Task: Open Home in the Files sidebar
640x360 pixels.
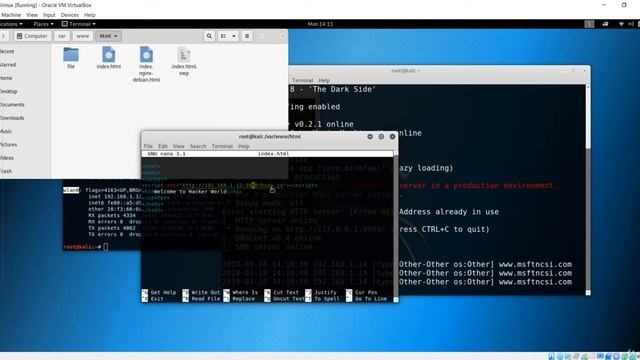Action: click(6, 78)
